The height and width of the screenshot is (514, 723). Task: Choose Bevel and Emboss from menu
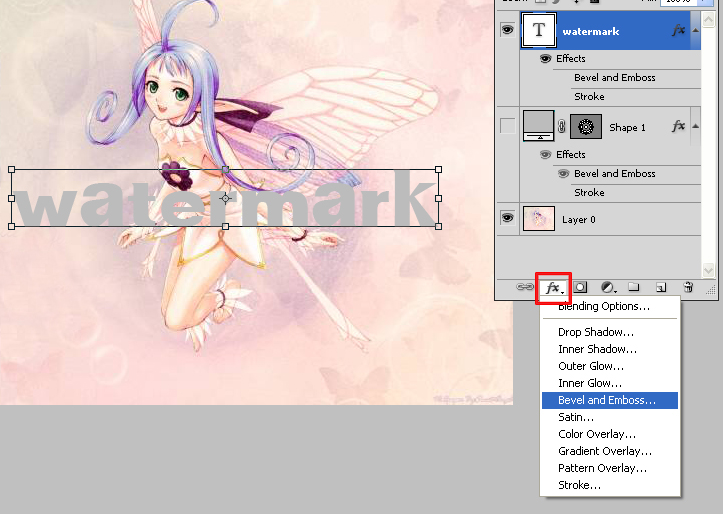607,400
